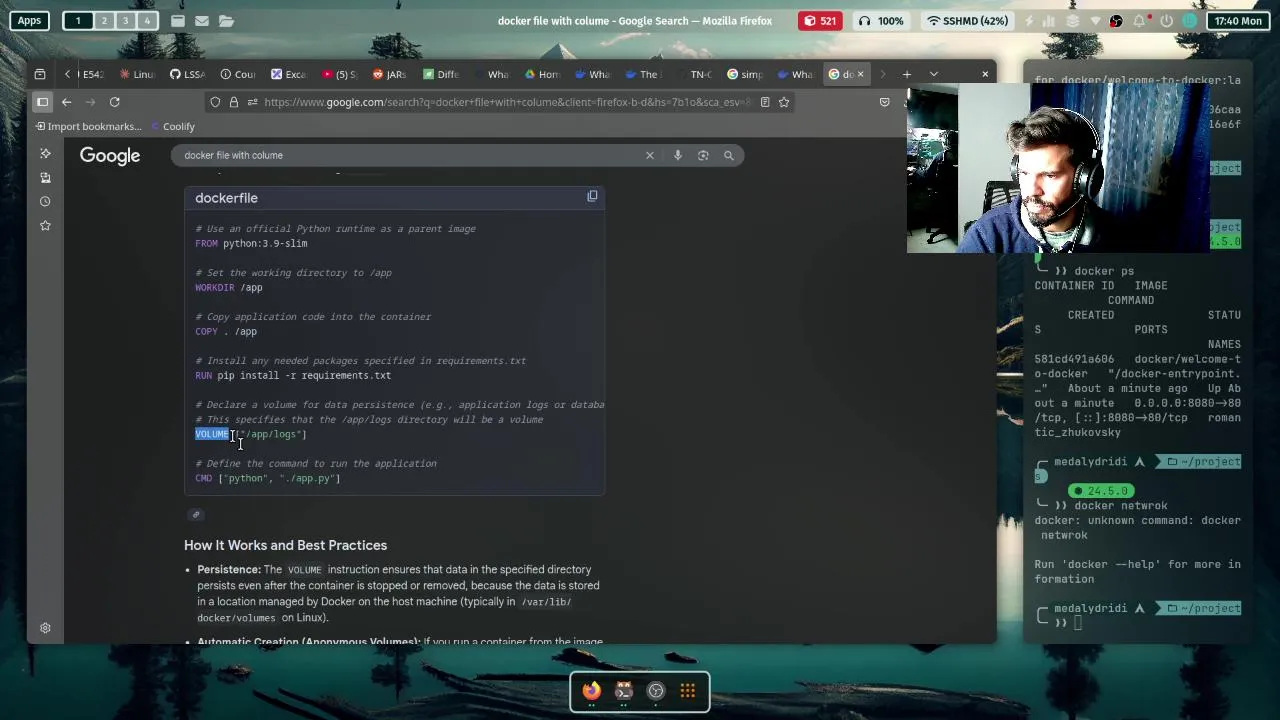The width and height of the screenshot is (1280, 720).
Task: Click the Google search magnifier button
Action: 729,155
